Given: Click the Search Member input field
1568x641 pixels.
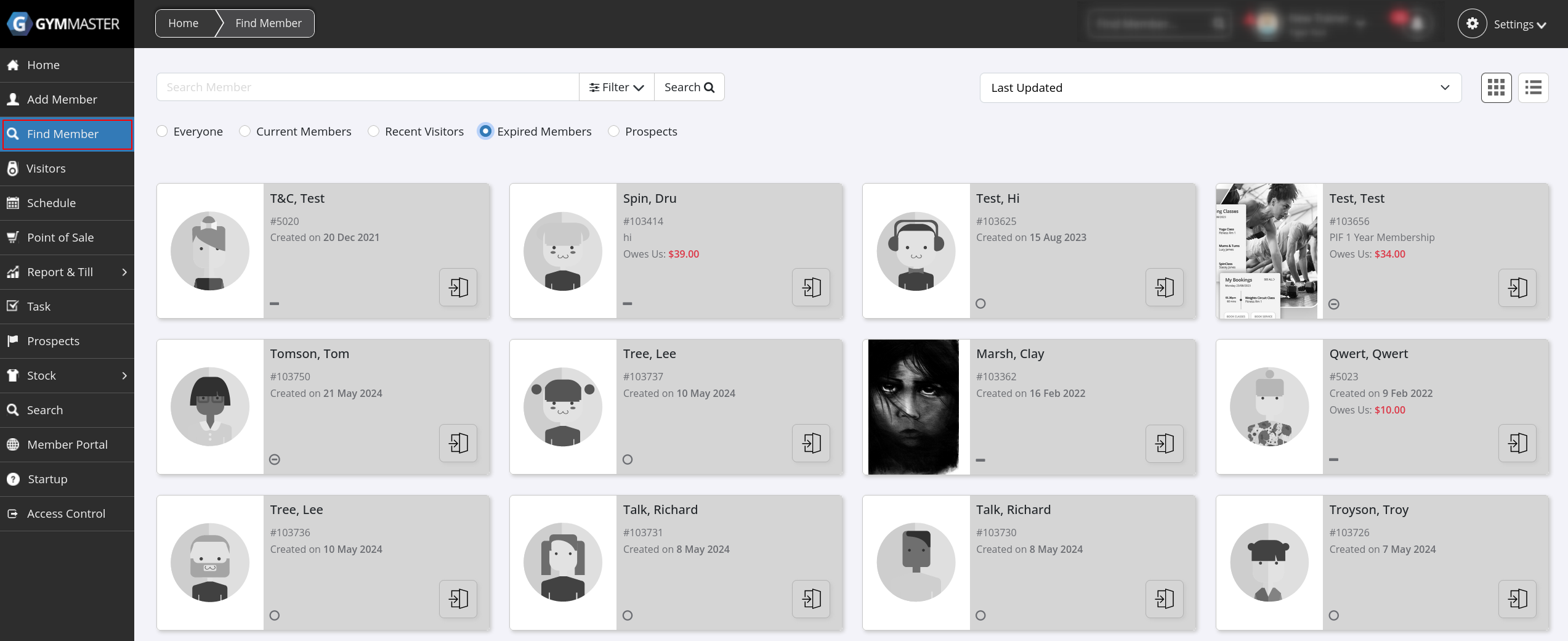Looking at the screenshot, I should tap(368, 88).
